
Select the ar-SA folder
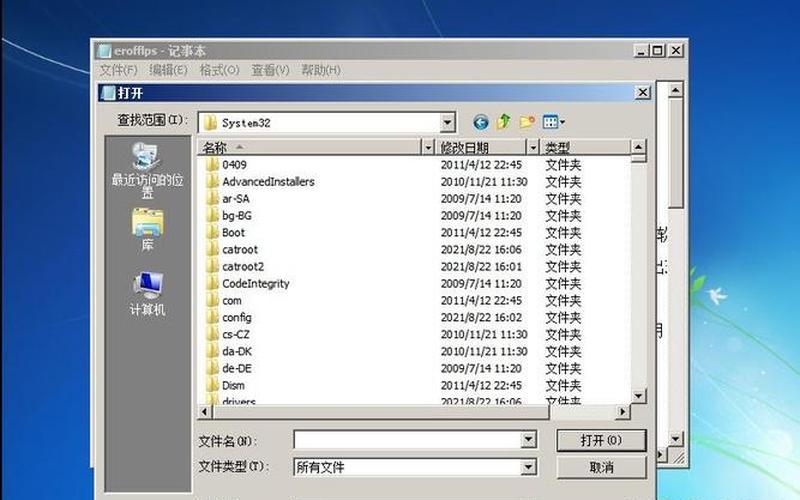pos(228,198)
